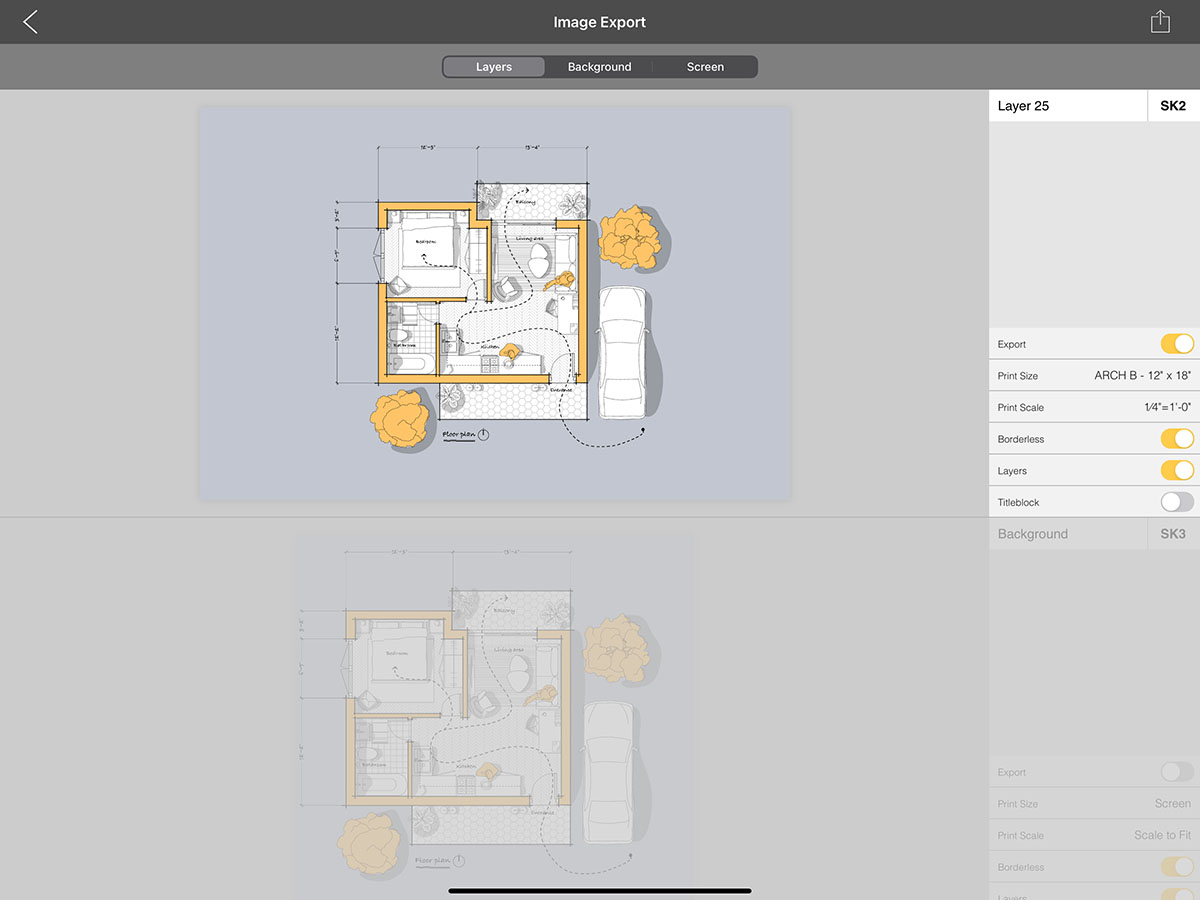Tap the SK3 button beside Background
1200x900 pixels.
tap(1173, 534)
